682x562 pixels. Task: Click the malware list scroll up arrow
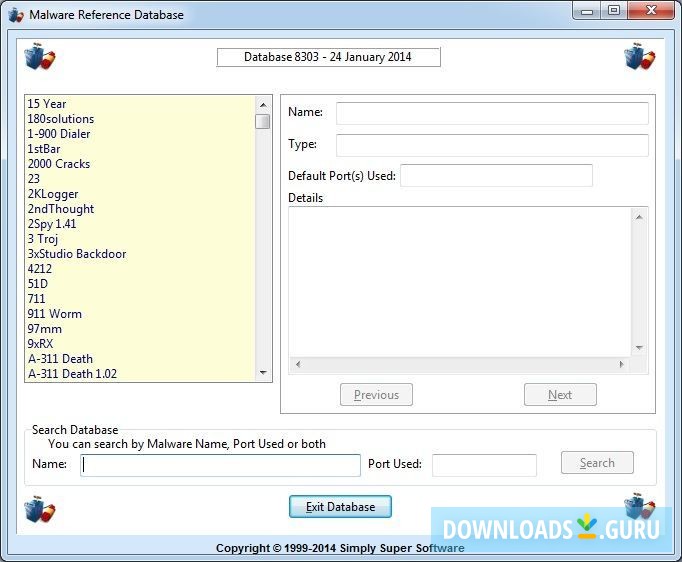[x=263, y=105]
